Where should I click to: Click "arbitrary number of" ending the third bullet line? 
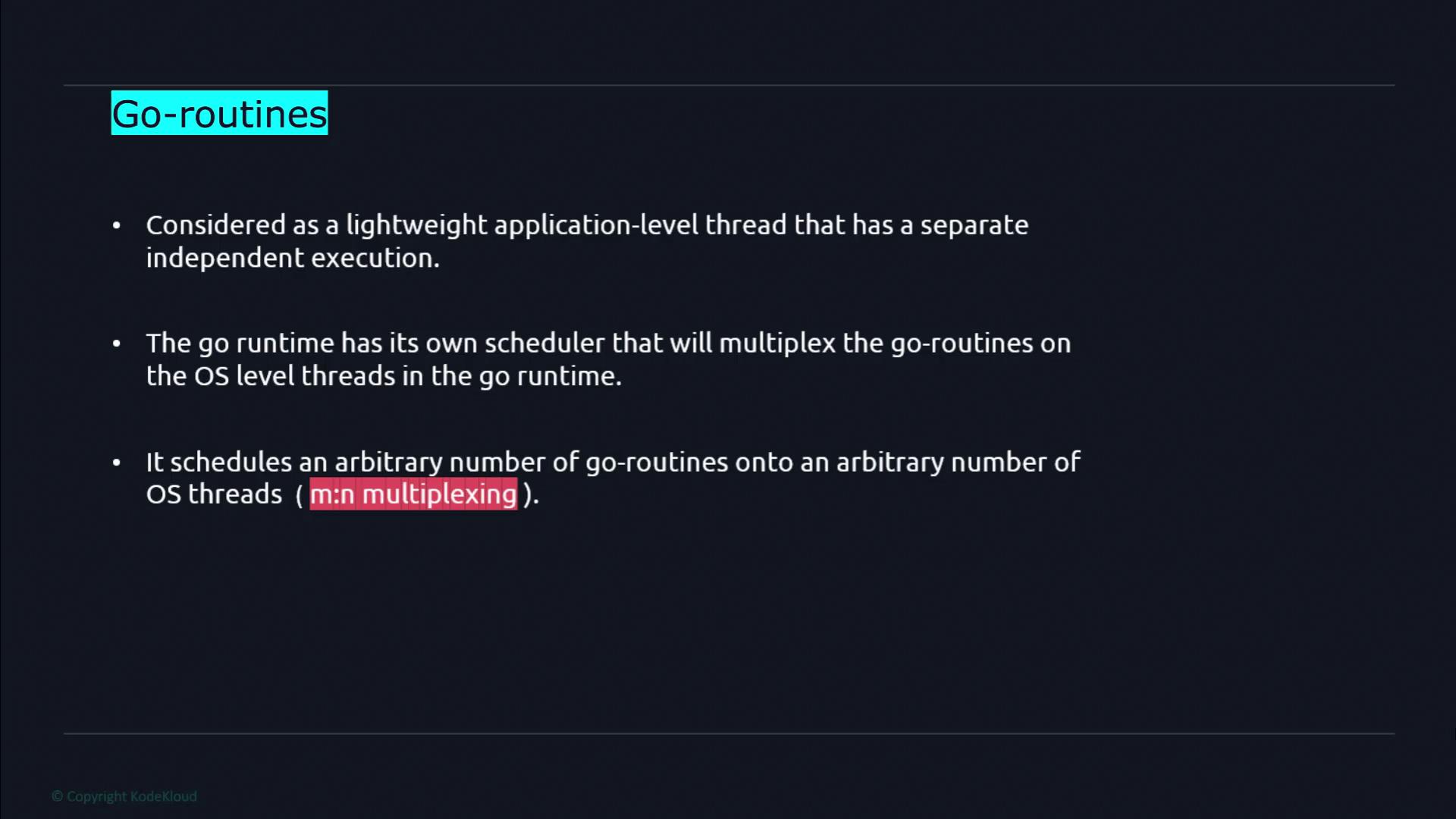[x=958, y=462]
